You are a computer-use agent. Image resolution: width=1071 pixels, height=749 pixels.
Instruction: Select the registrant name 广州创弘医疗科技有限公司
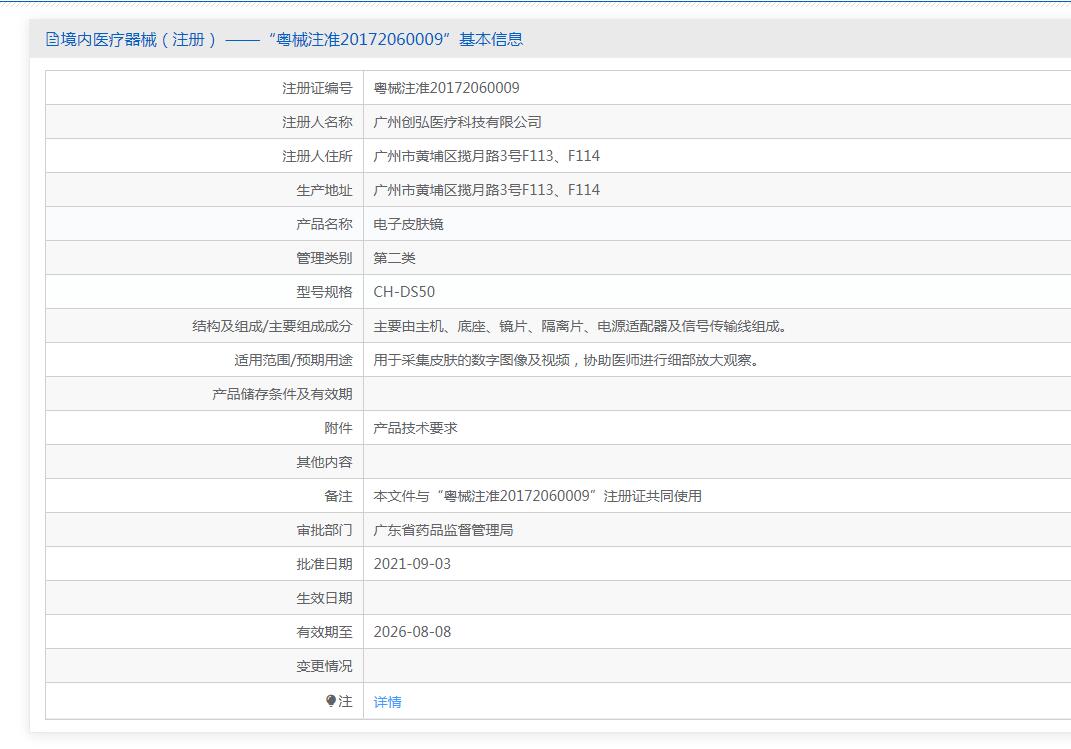(457, 122)
